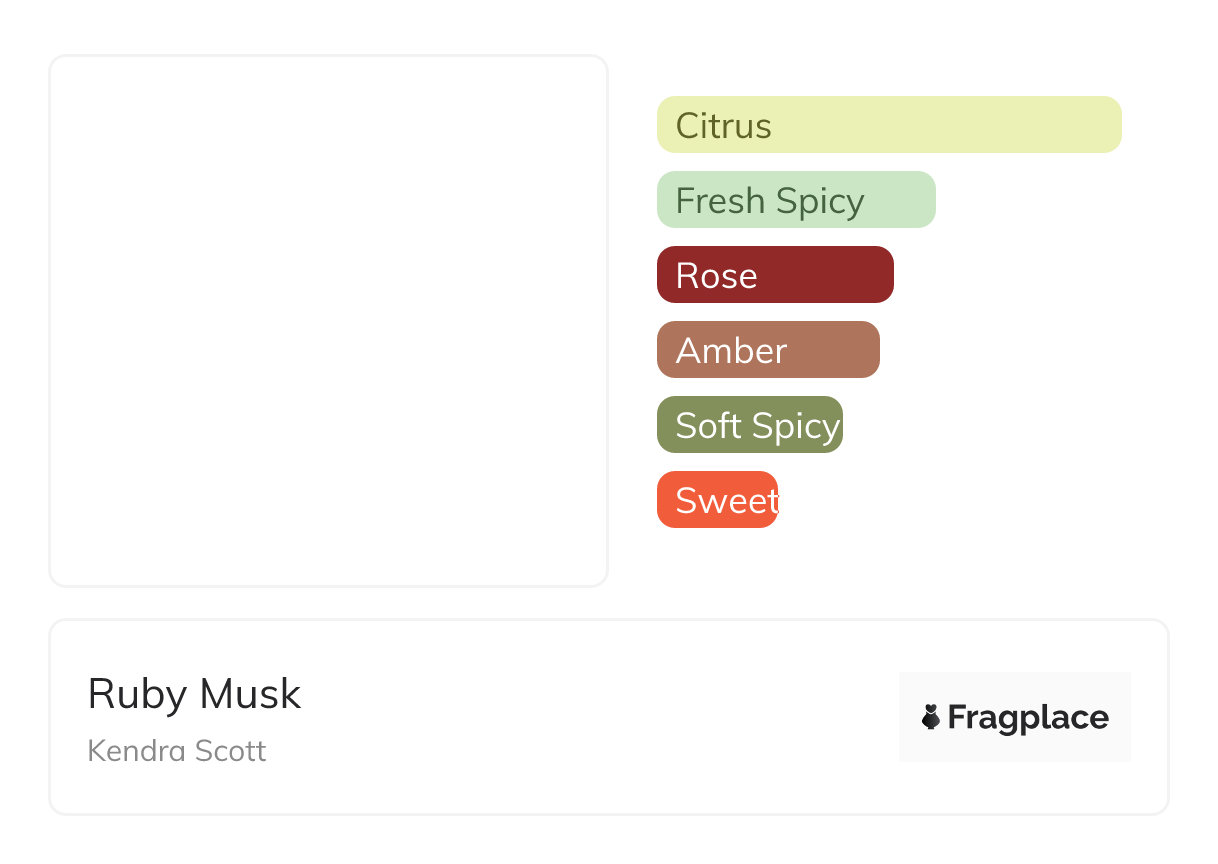
Task: Click the white "Amber" text
Action: click(731, 351)
